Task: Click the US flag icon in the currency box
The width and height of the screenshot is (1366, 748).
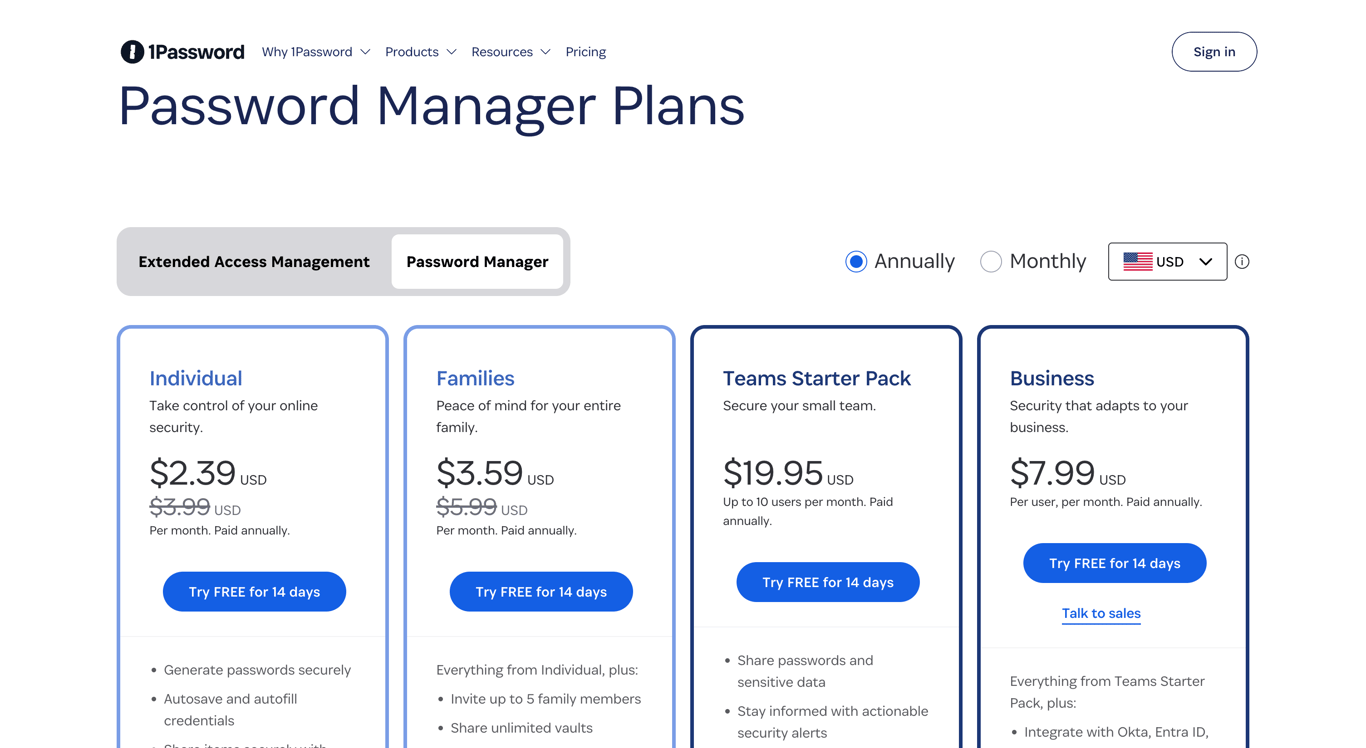Action: pos(1137,261)
